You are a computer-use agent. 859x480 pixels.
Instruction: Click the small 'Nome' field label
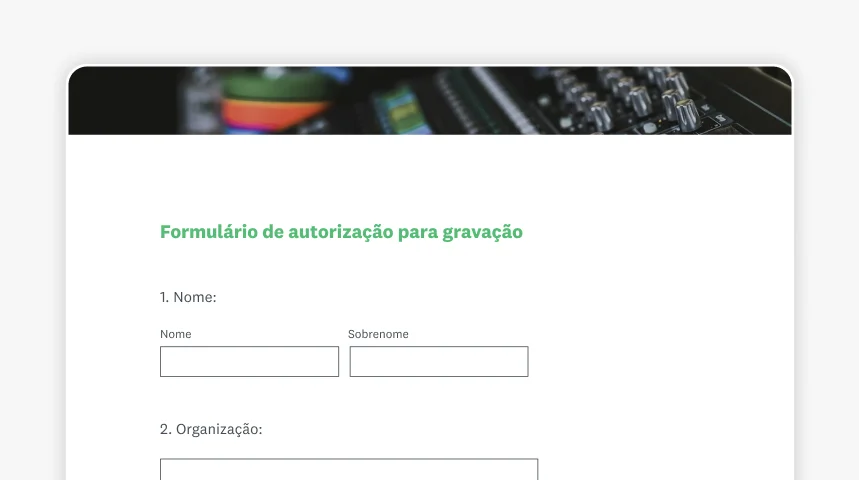click(x=175, y=334)
